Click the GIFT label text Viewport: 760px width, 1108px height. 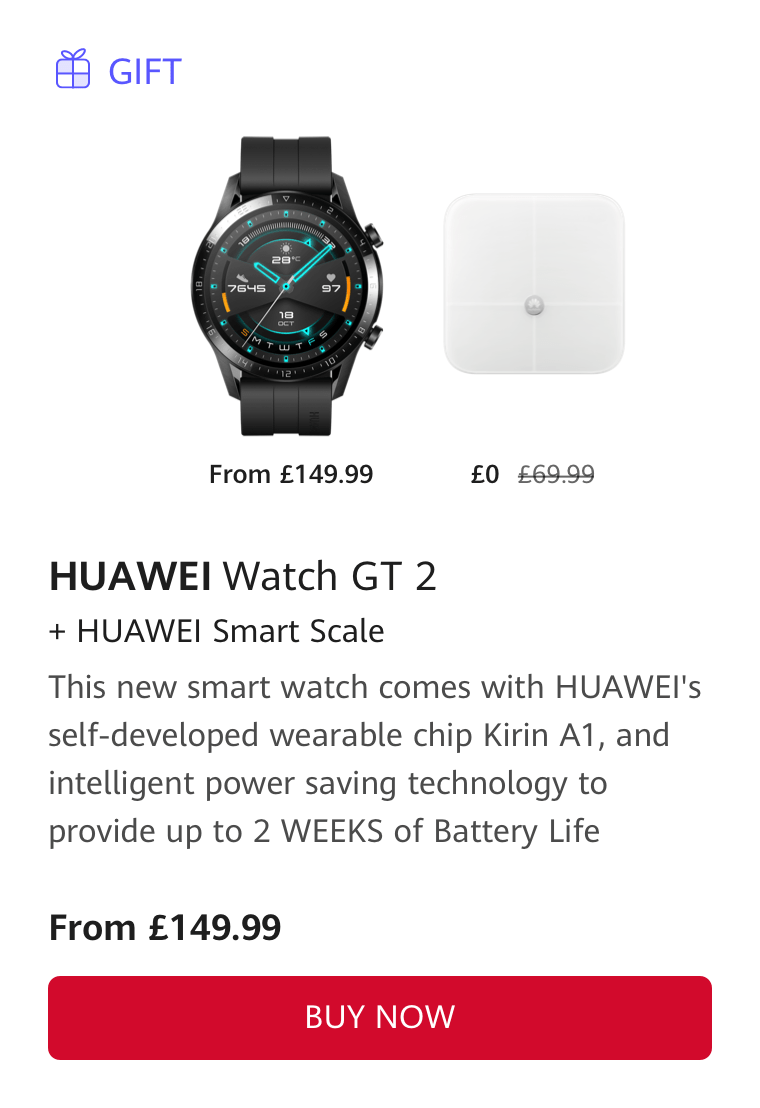click(145, 71)
